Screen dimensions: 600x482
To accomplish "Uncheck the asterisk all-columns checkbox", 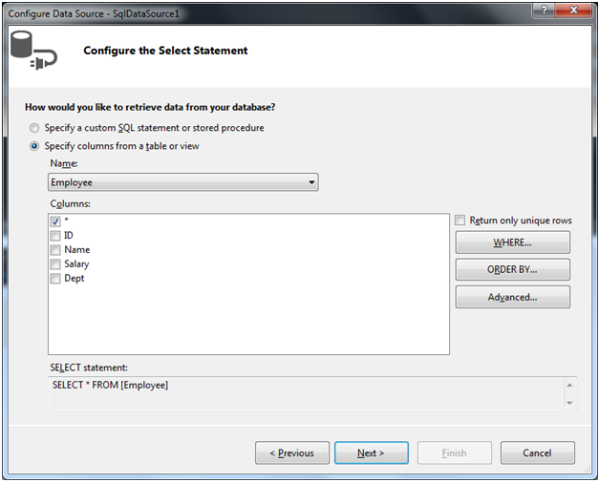I will coord(56,221).
